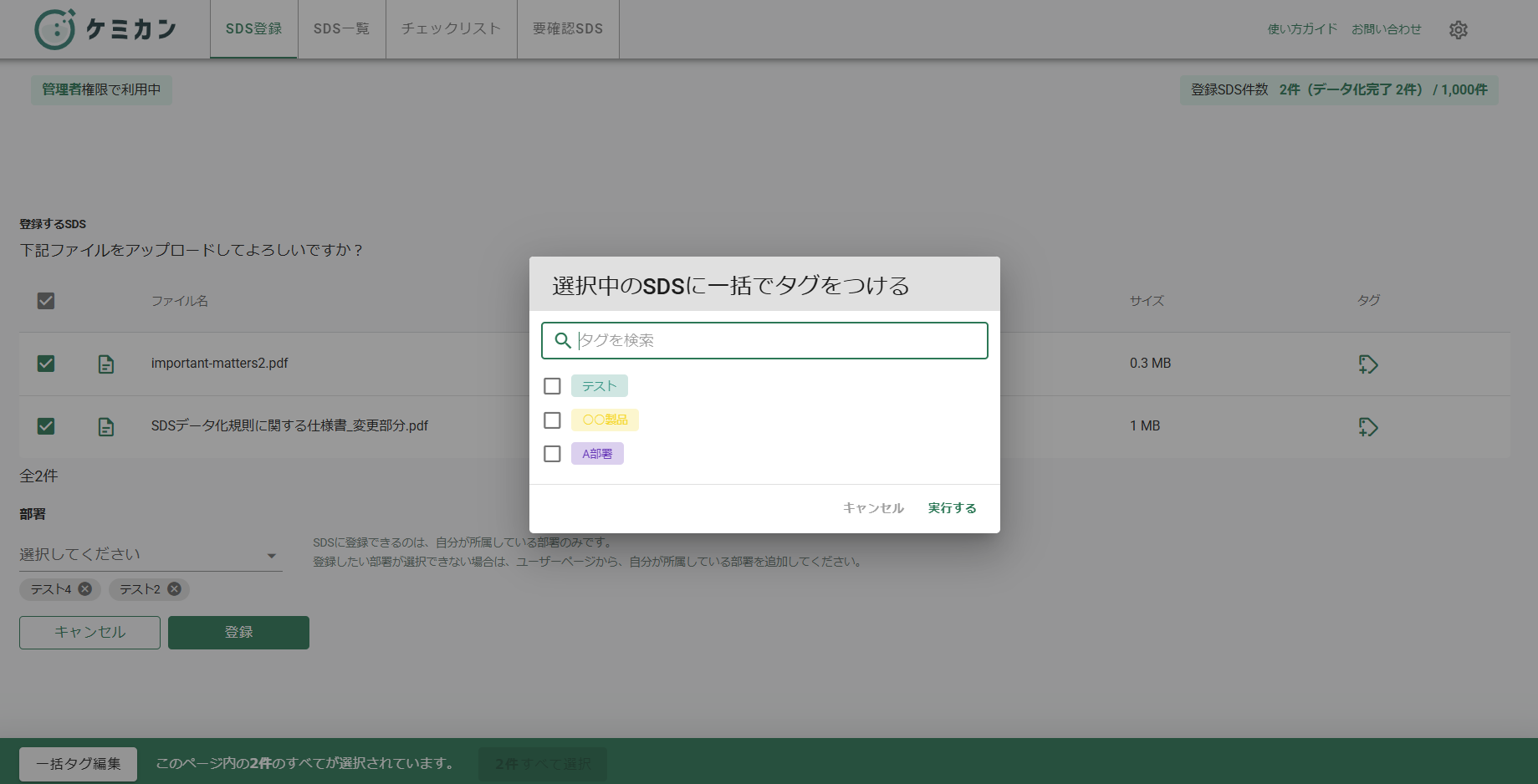Toggle the select-all header checkbox
Screen dimensions: 1538x784
[46, 301]
